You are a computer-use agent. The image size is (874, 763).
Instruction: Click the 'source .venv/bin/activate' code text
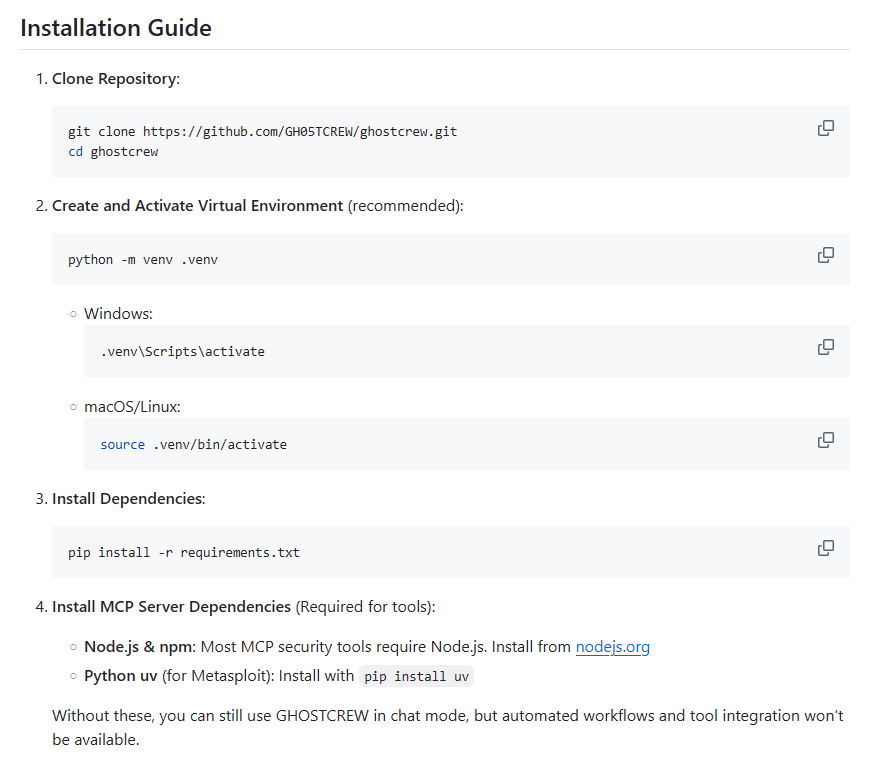coord(193,445)
